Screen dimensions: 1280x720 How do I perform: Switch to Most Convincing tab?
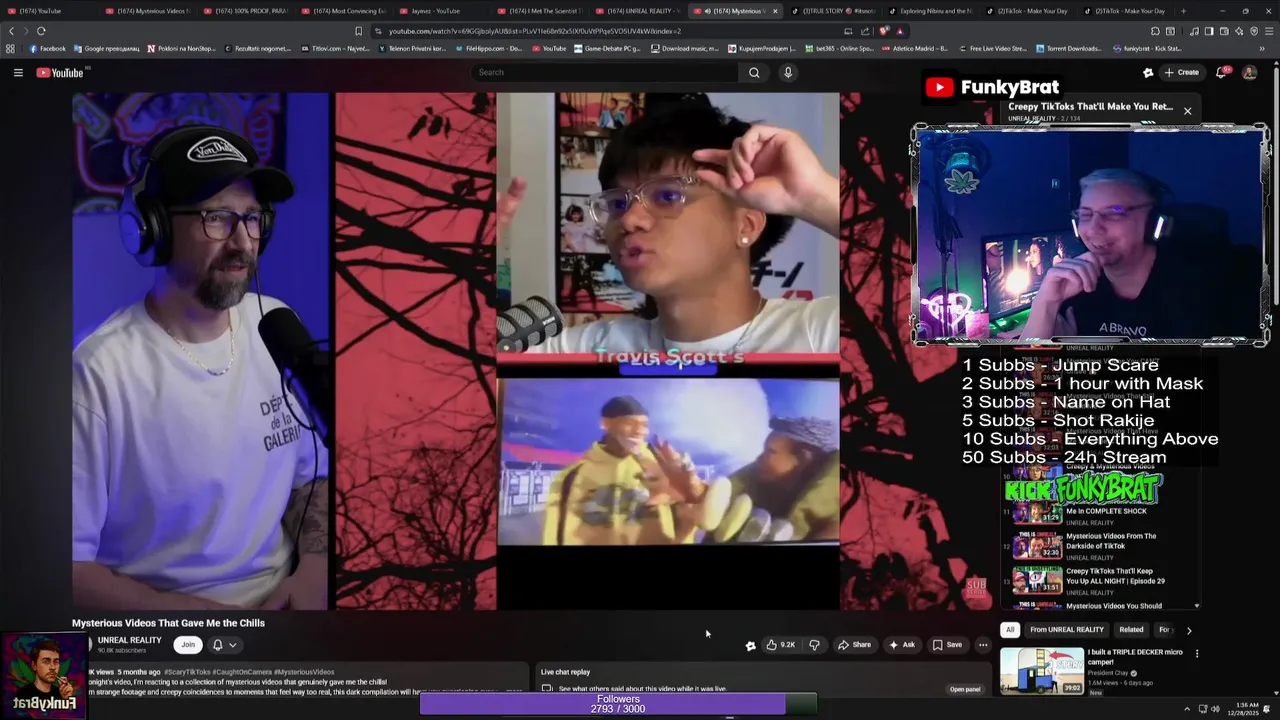tap(341, 11)
